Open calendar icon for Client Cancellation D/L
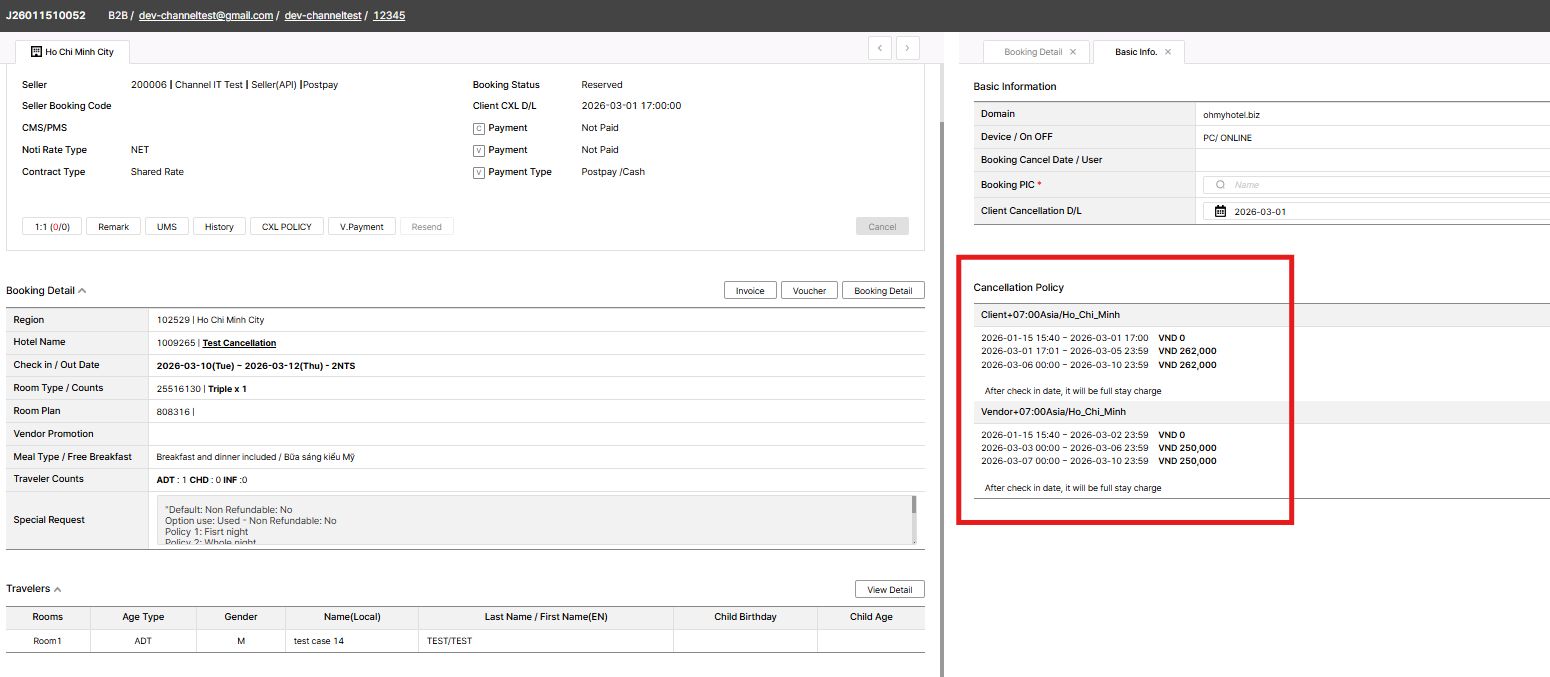Viewport: 1550px width, 677px height. (1220, 211)
